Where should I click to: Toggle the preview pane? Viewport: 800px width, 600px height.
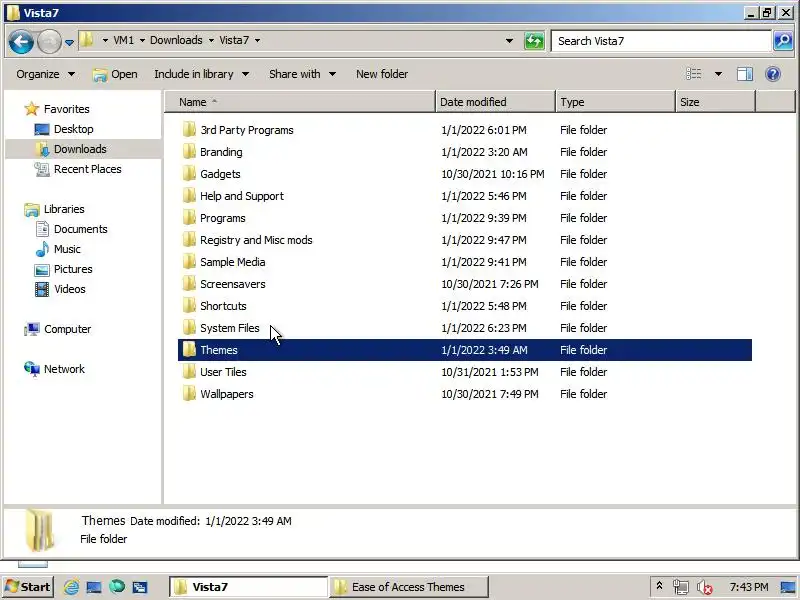(745, 74)
